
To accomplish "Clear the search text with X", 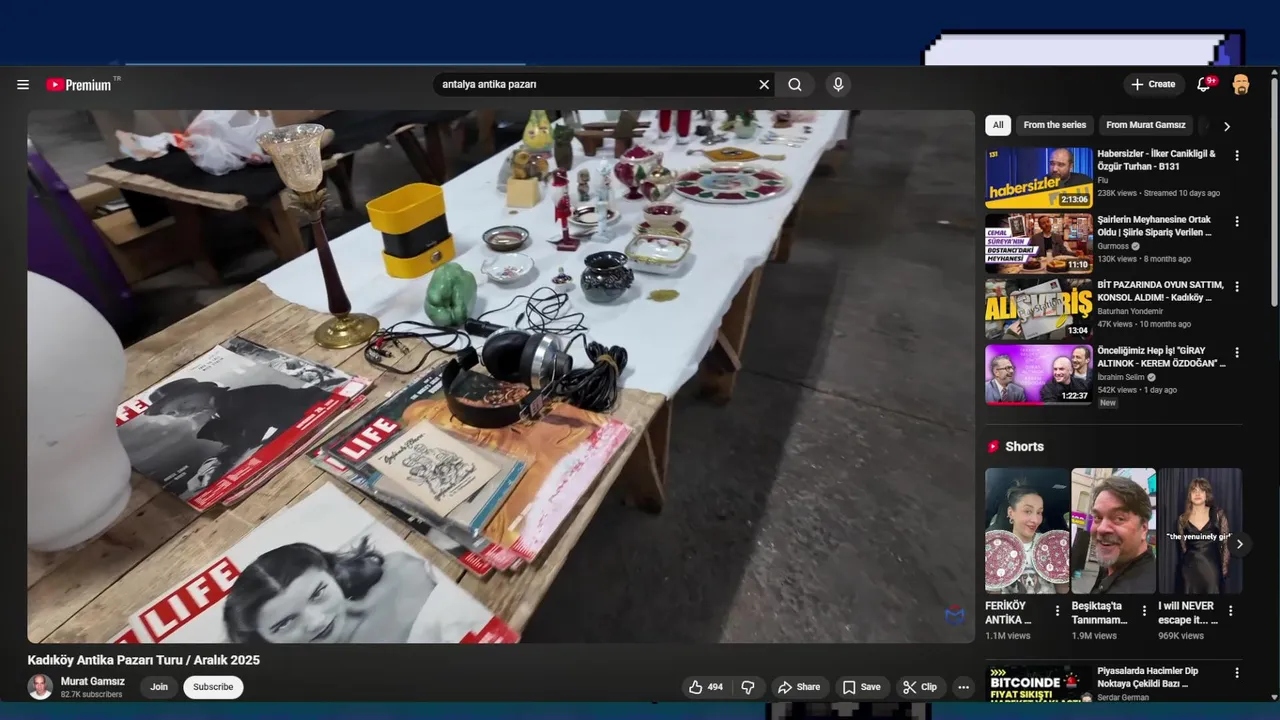I will [764, 85].
